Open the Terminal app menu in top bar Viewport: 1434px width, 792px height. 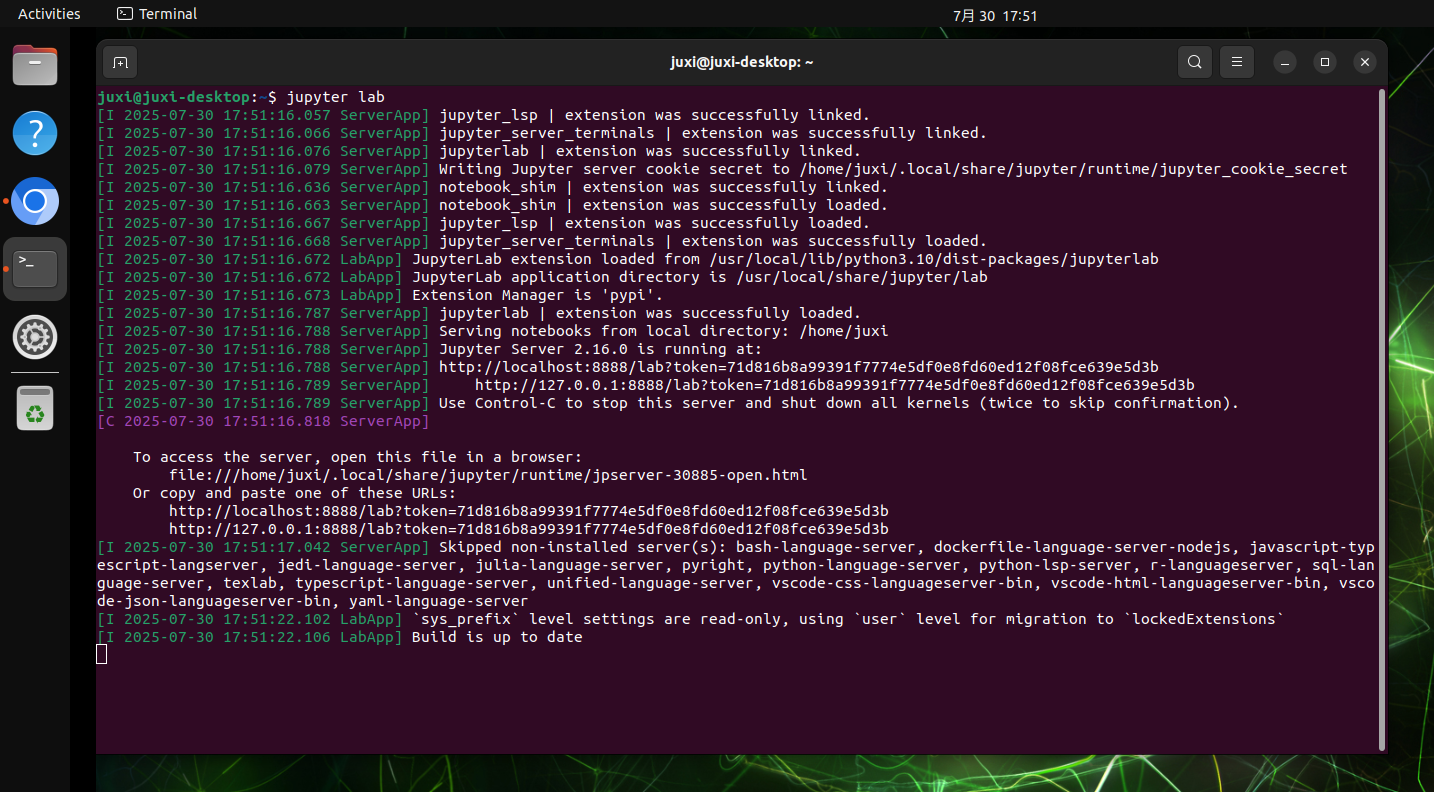(157, 14)
